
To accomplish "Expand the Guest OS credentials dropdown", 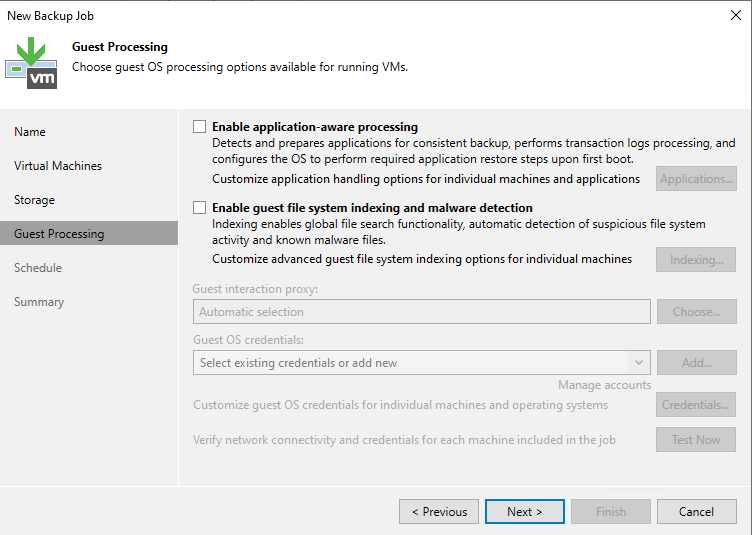I will 639,363.
